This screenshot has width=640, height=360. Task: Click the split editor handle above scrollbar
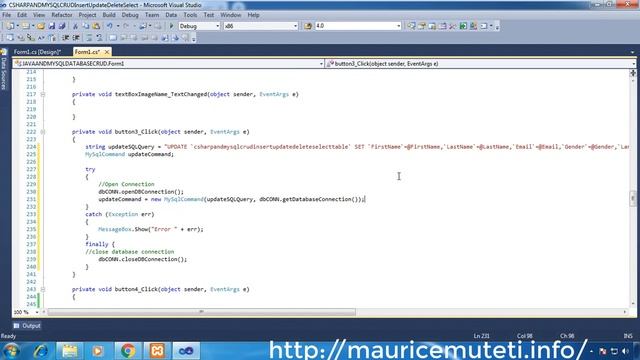coord(633,73)
